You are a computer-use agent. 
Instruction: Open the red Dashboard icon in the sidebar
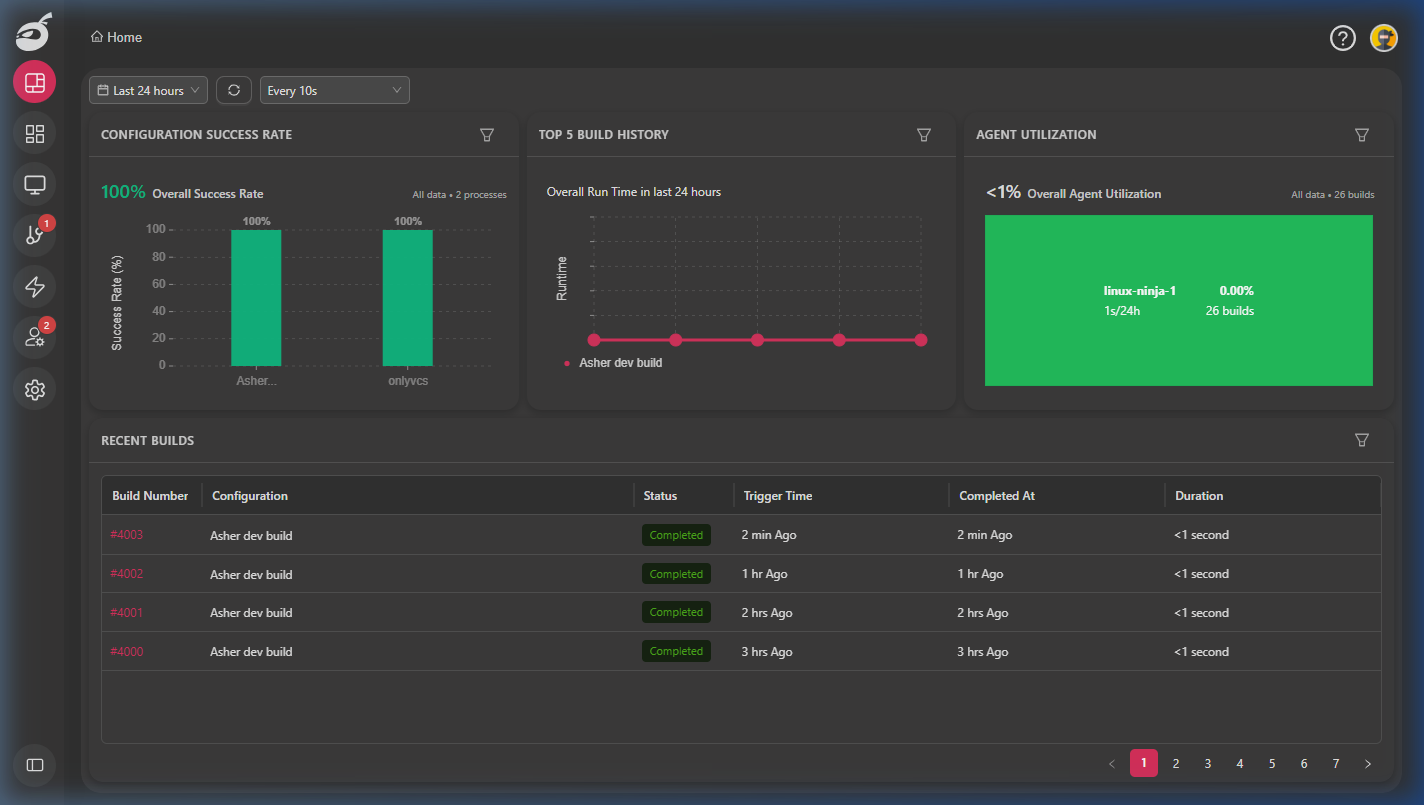click(x=34, y=81)
